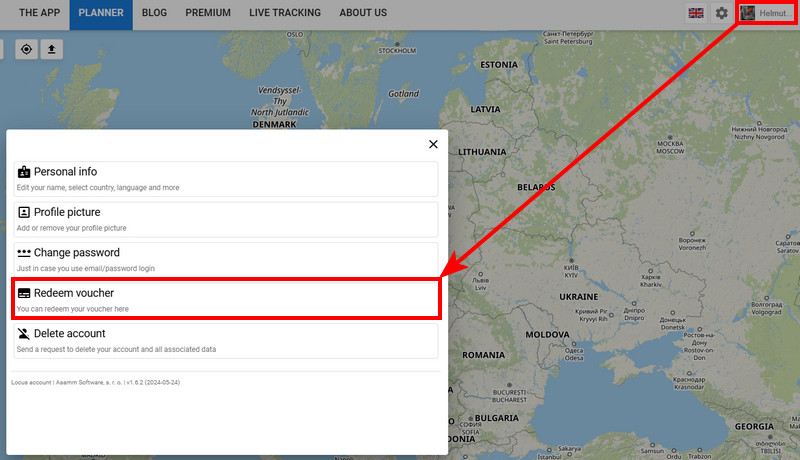Click the map near Belarus label
Screen dimensions: 800x460
(536, 201)
